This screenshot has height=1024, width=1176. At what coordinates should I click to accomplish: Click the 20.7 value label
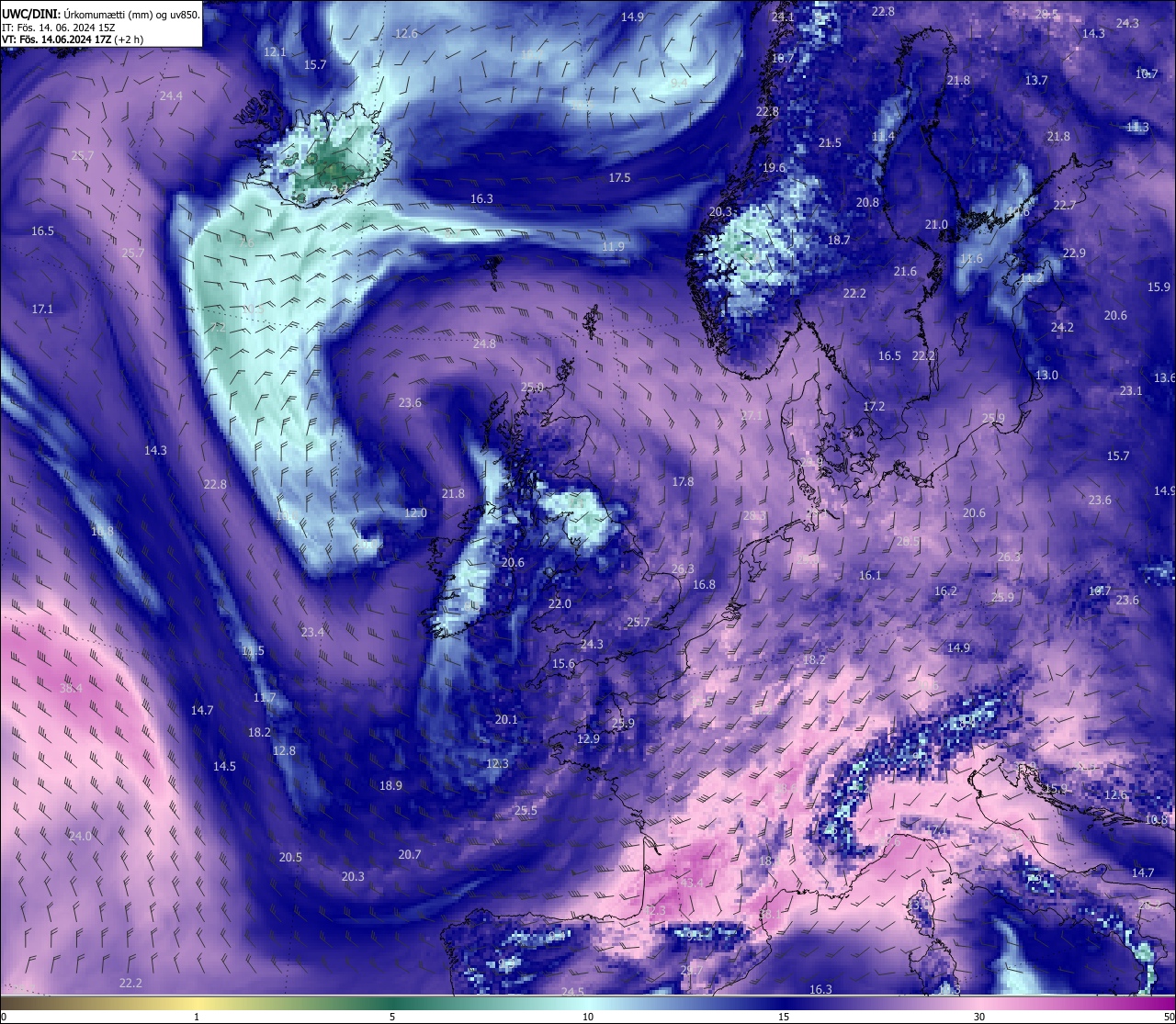410,854
